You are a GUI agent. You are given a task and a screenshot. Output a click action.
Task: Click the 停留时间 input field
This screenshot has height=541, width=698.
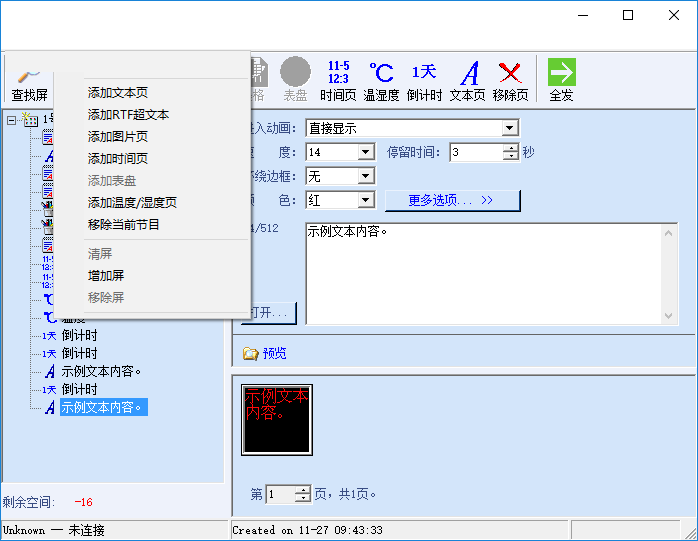tap(476, 152)
